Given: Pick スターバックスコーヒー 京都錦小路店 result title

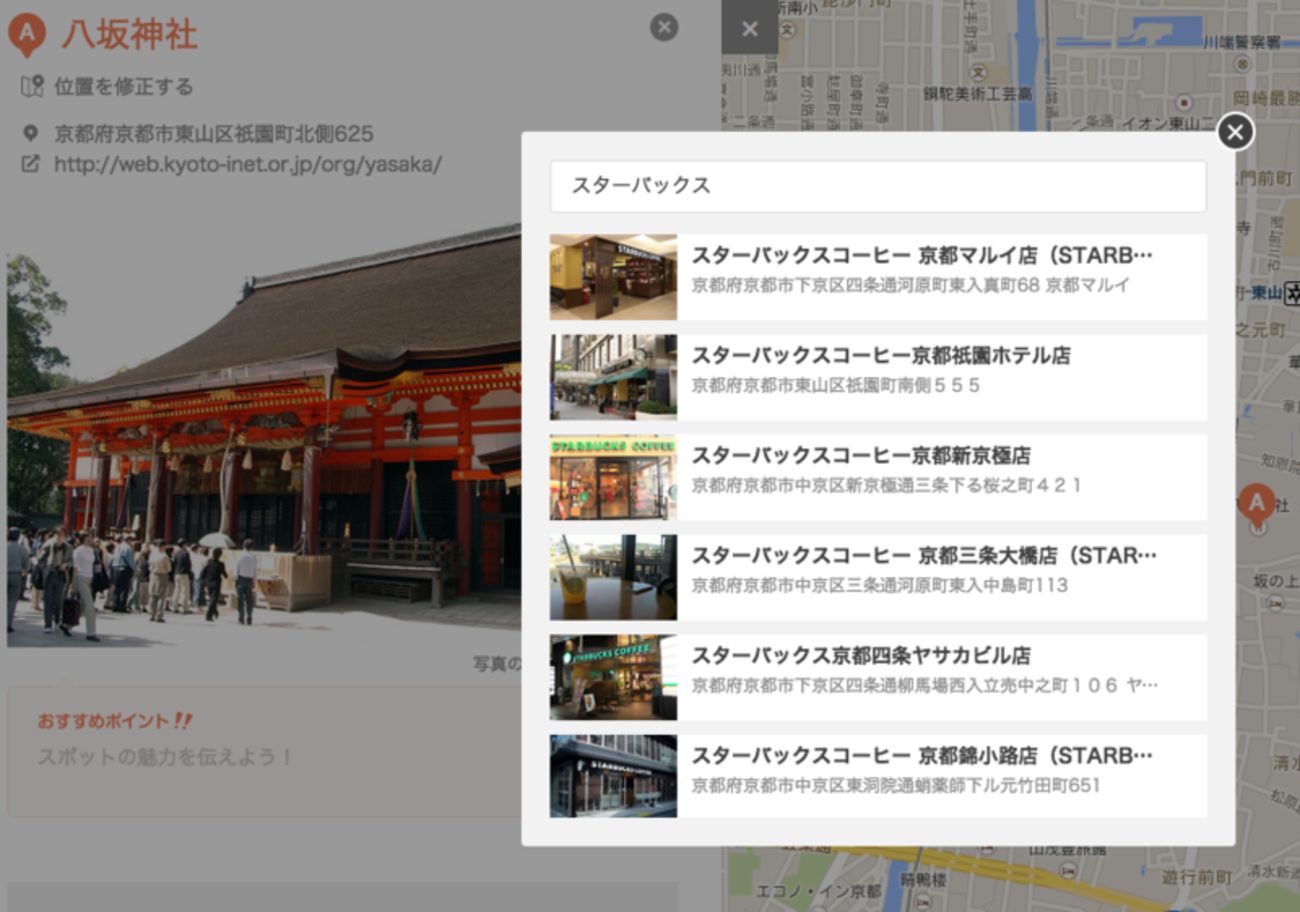Looking at the screenshot, I should 922,756.
